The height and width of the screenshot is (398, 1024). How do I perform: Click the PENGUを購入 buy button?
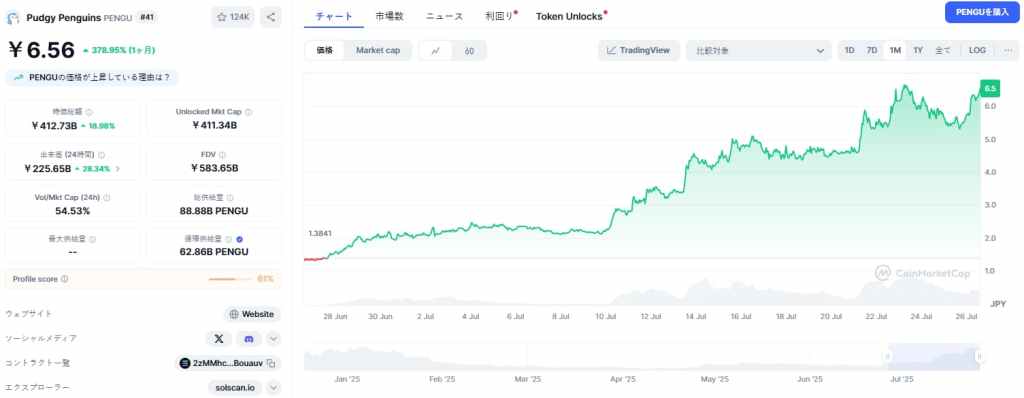tap(982, 12)
